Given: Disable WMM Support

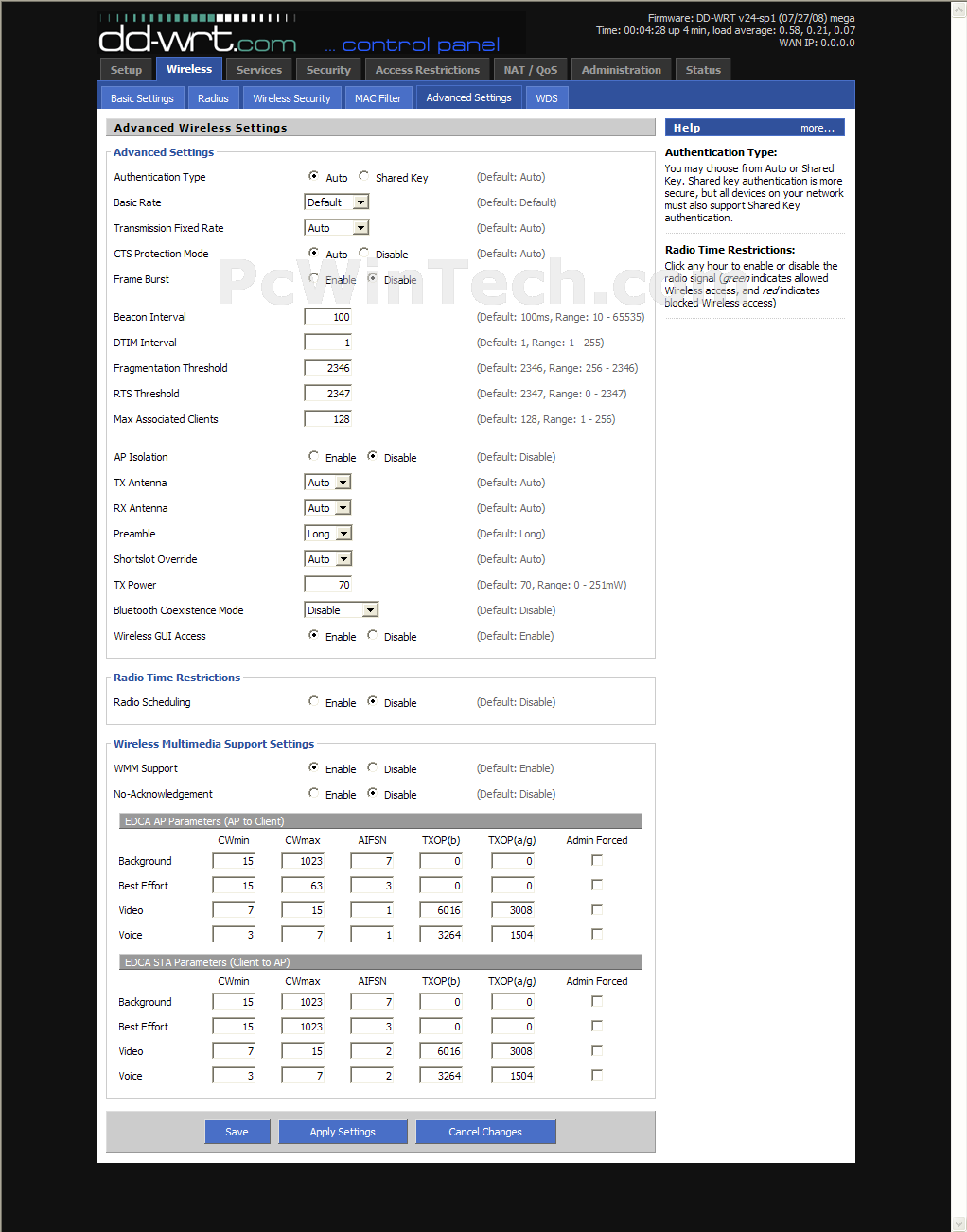Looking at the screenshot, I should click(x=373, y=767).
